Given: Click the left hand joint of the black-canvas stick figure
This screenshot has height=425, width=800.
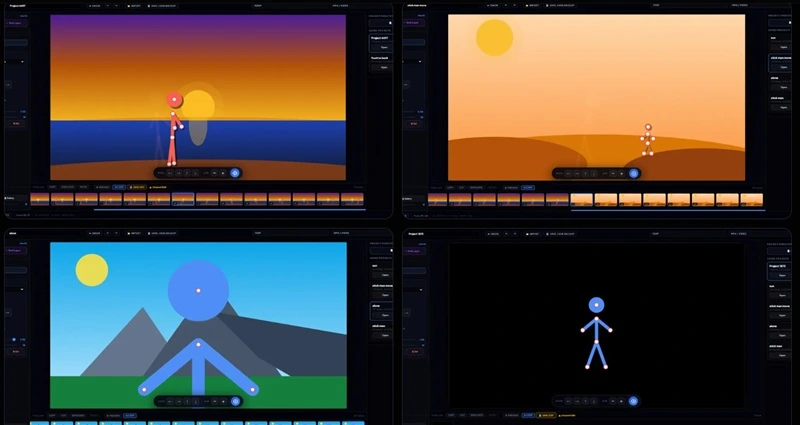Looking at the screenshot, I should pos(583,331).
